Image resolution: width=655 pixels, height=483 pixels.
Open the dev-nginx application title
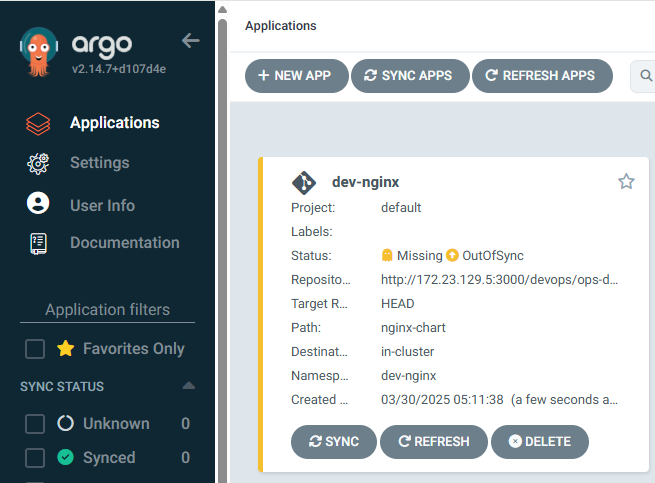point(366,182)
